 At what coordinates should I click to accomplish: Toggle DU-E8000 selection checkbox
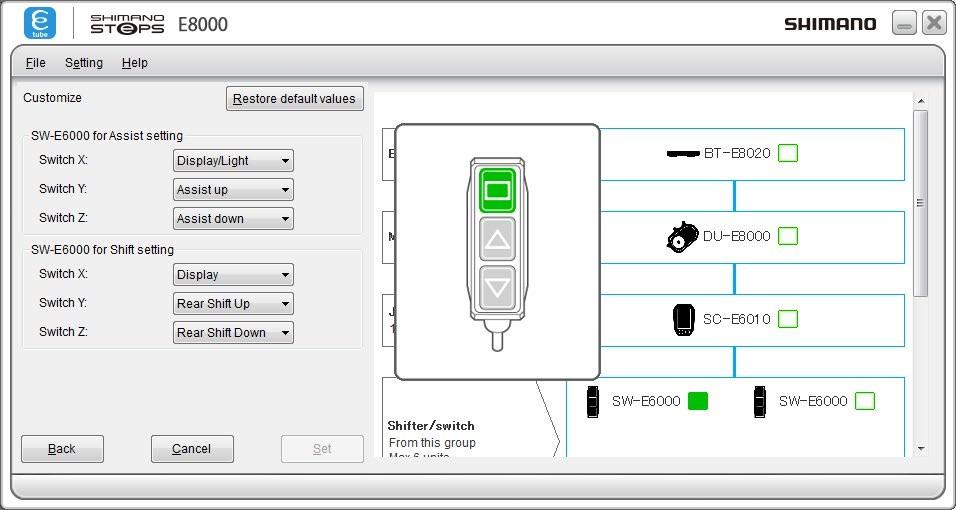[x=788, y=236]
